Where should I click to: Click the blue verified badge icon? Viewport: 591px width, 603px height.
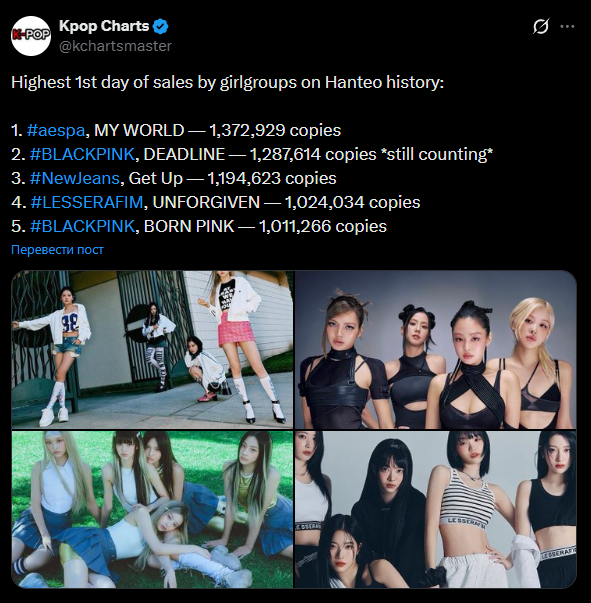coord(161,27)
